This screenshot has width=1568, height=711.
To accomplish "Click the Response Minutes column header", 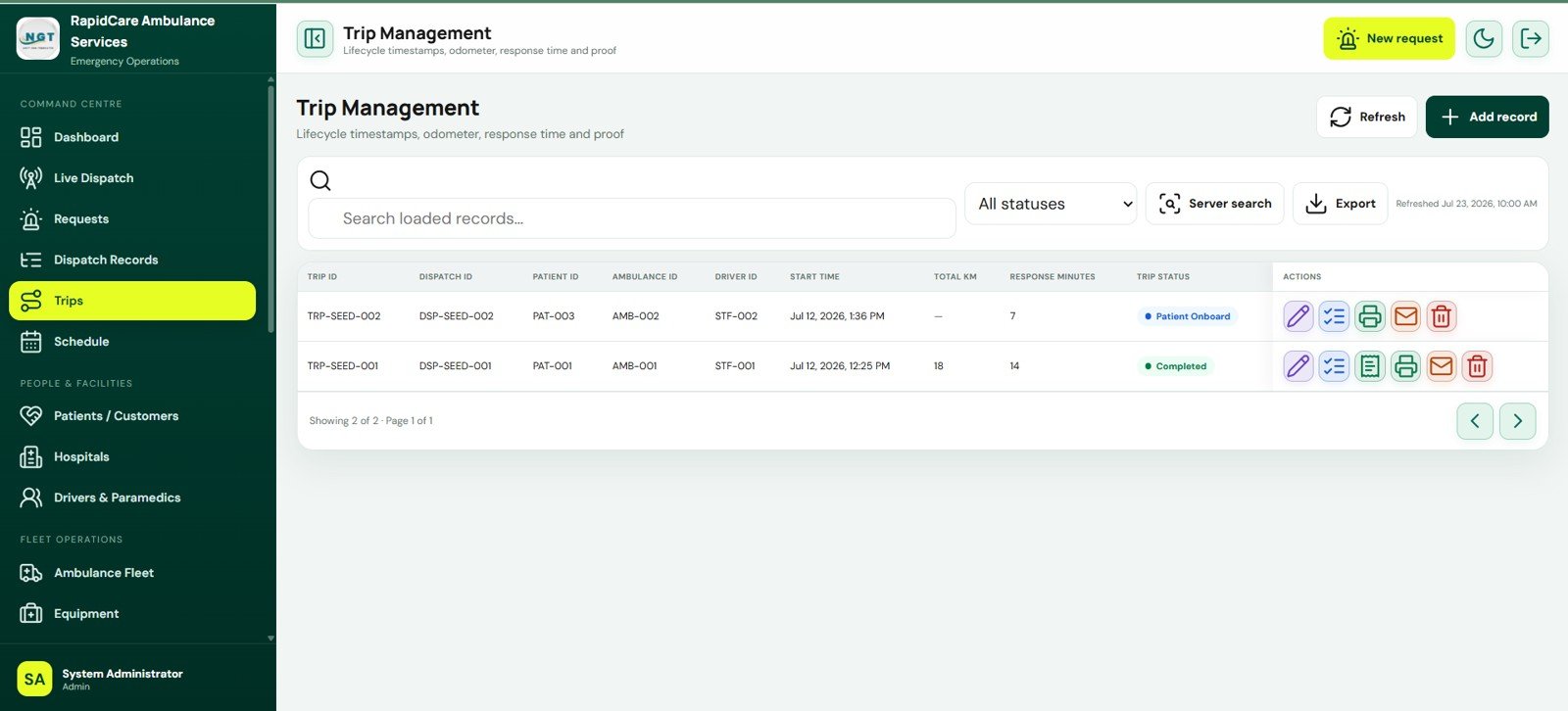I will (x=1053, y=277).
